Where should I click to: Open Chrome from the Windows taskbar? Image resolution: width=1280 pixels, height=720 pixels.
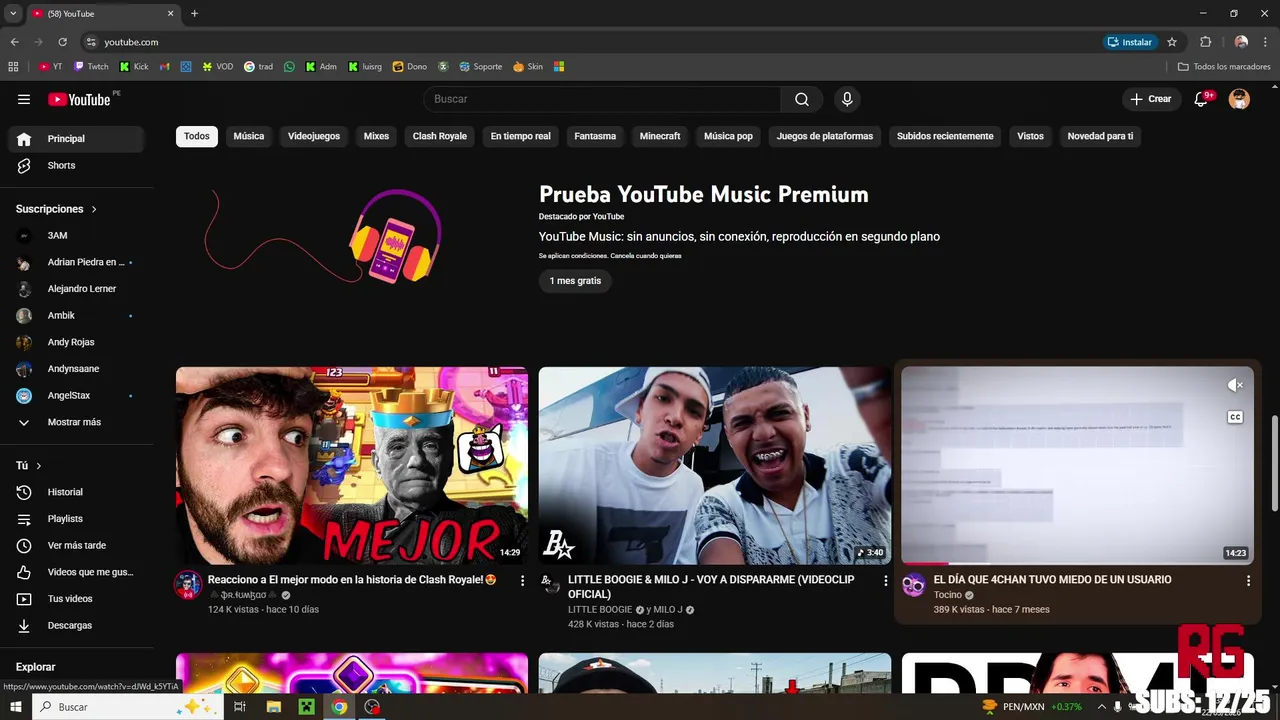(x=340, y=707)
